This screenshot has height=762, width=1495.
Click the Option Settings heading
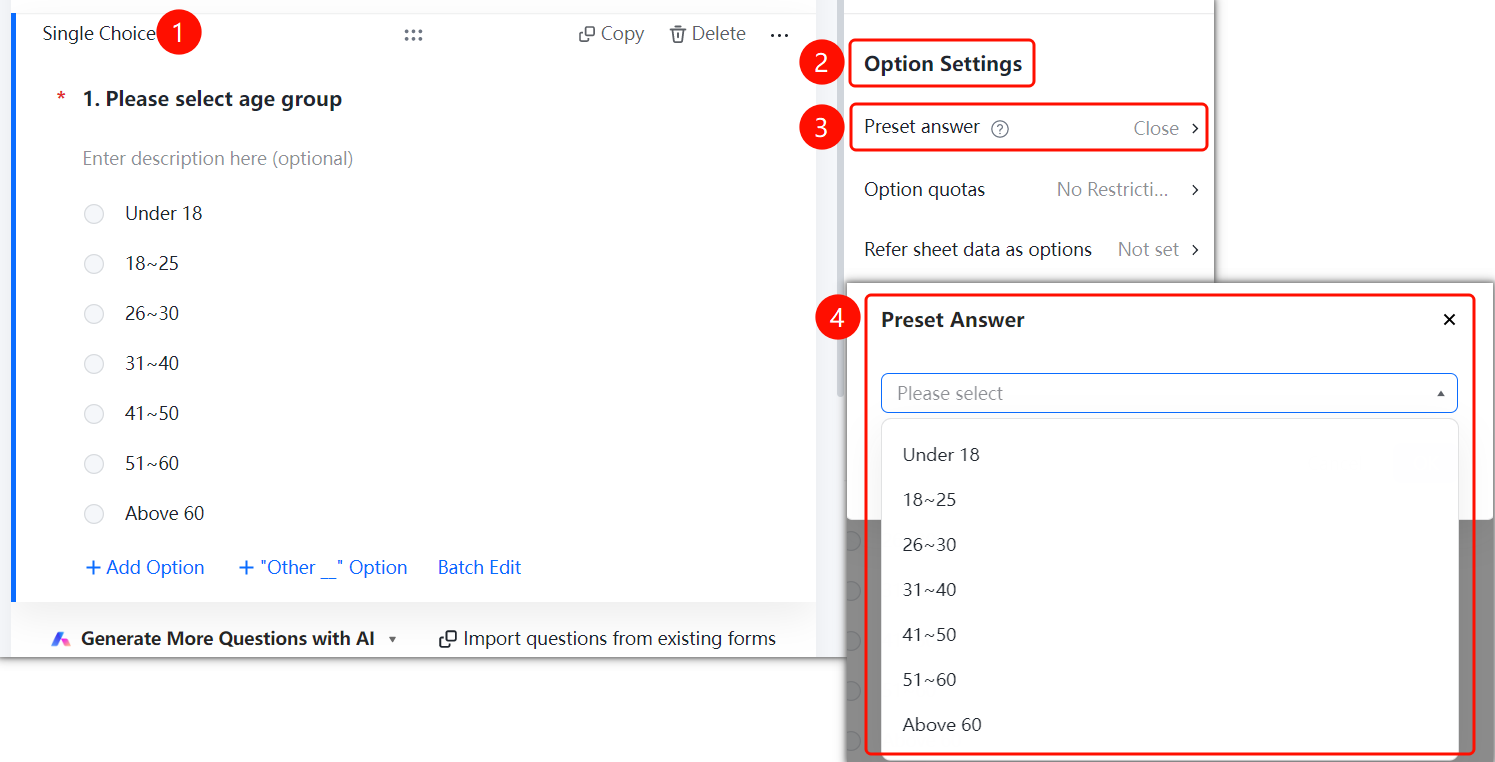pos(943,64)
